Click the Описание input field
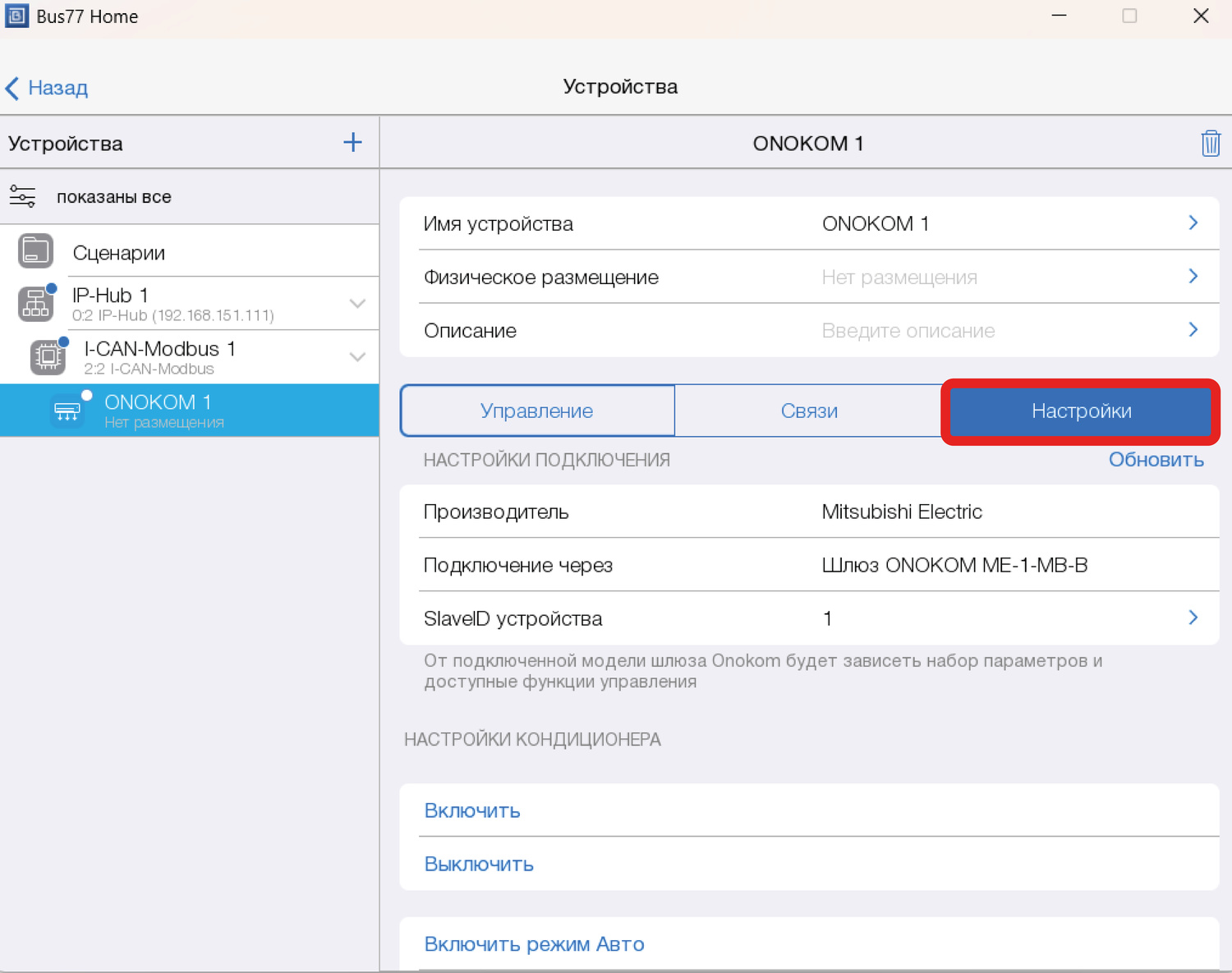 pos(908,330)
